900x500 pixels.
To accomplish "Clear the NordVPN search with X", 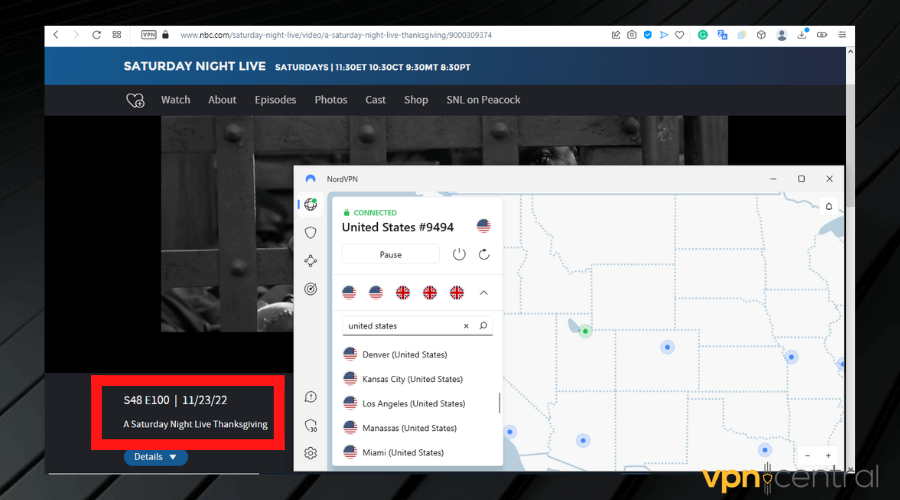I will coord(466,326).
